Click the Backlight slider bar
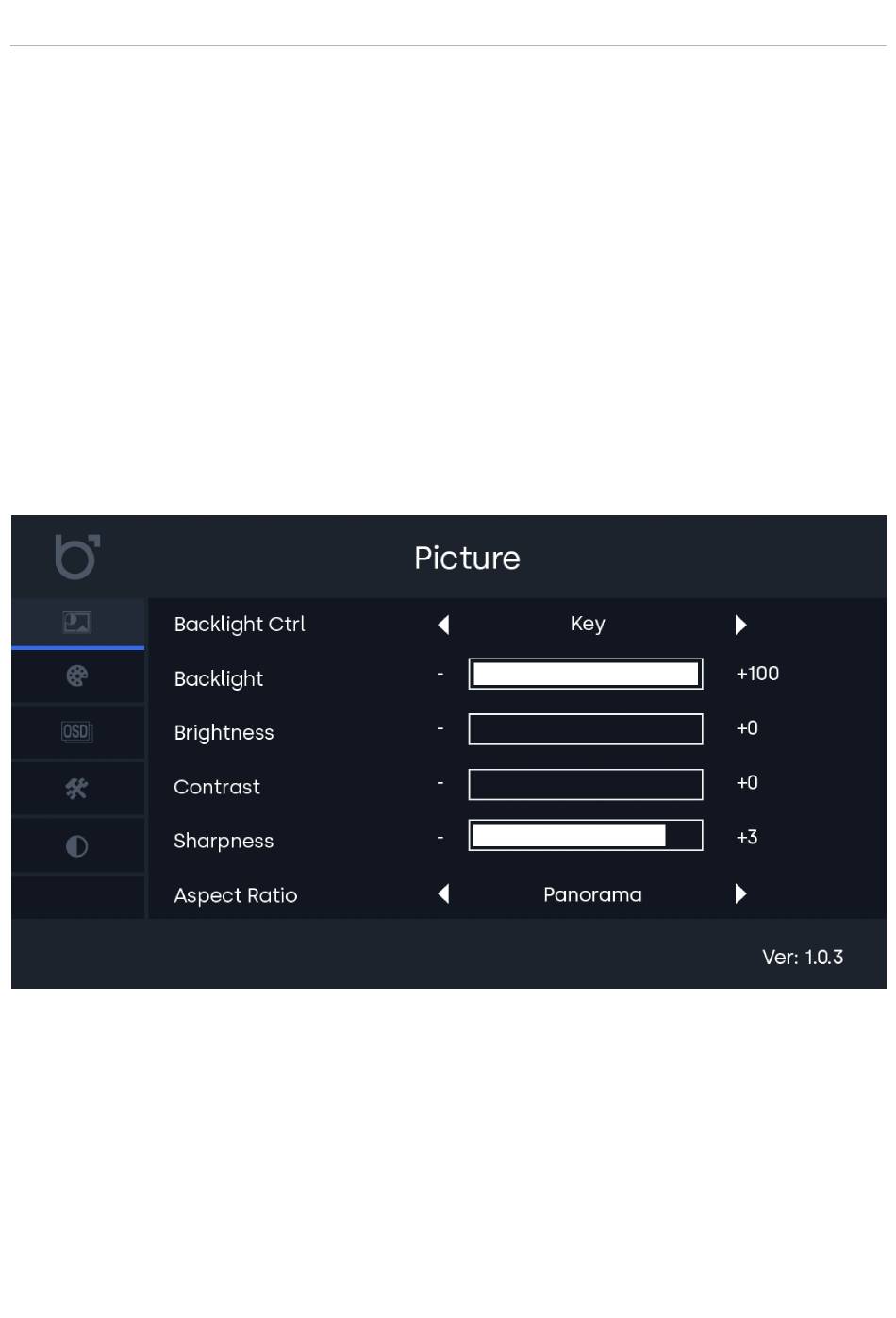896x1318 pixels. click(586, 674)
